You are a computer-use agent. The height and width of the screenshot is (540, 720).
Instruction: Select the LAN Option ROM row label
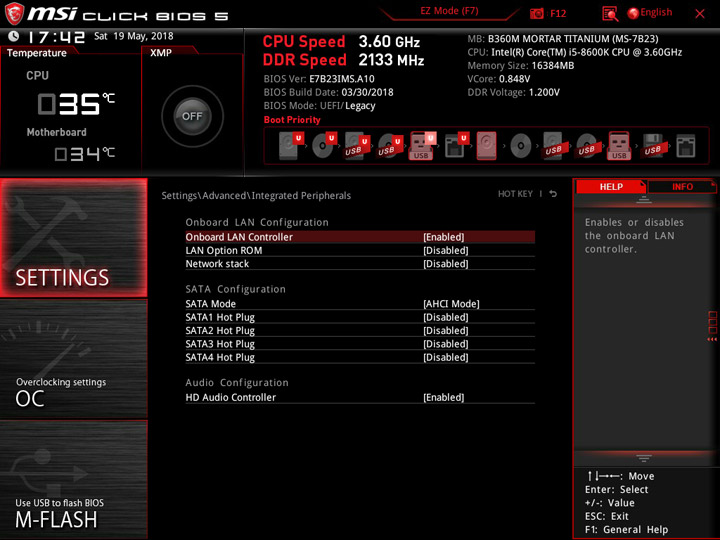(224, 250)
